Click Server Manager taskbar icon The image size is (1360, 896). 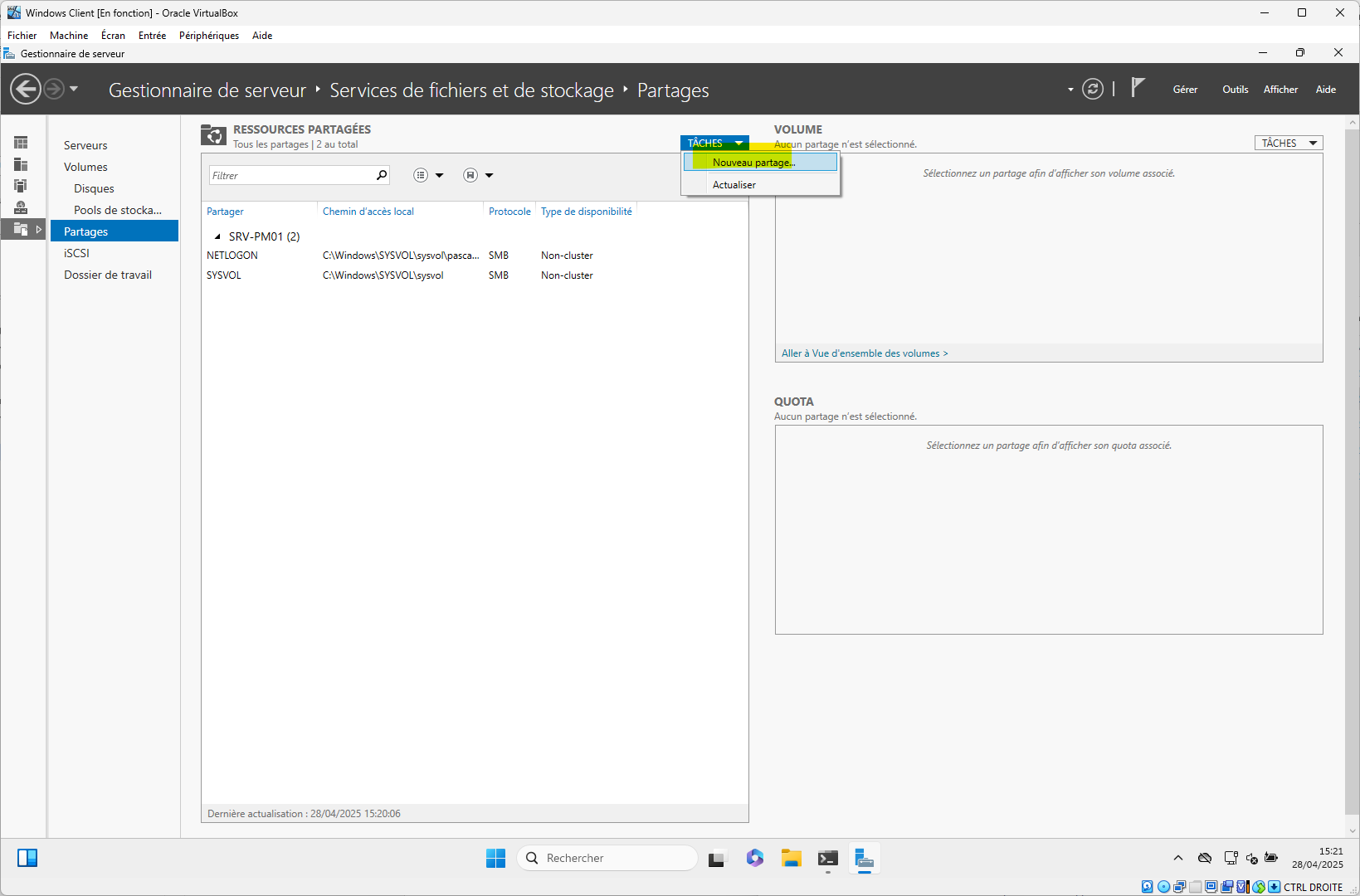(864, 858)
